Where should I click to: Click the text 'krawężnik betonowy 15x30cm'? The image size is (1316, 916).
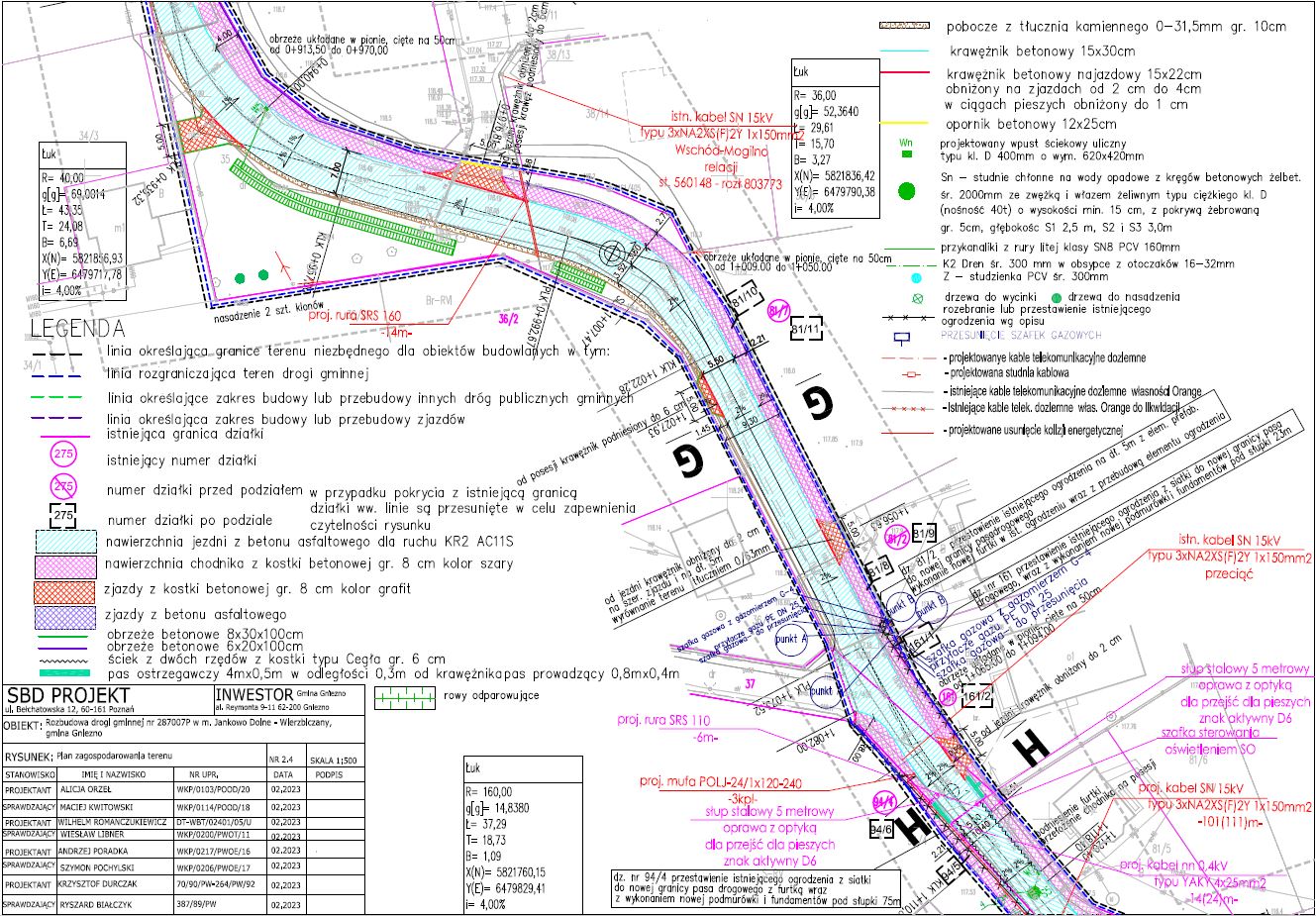click(1042, 50)
